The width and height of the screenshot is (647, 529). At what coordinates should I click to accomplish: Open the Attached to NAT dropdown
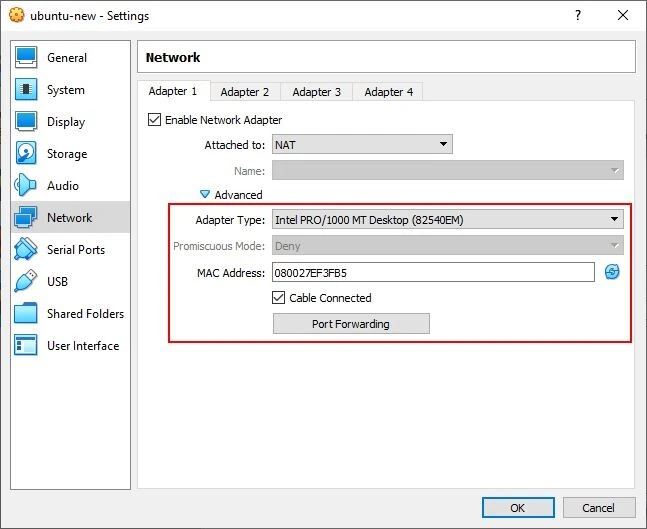pyautogui.click(x=361, y=145)
